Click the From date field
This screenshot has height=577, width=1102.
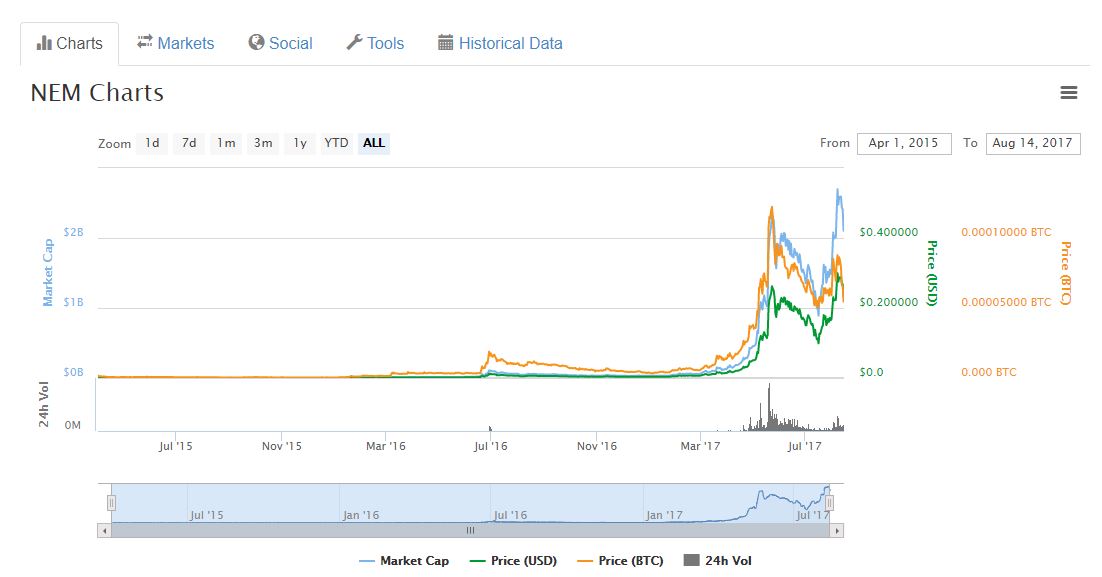pyautogui.click(x=904, y=143)
